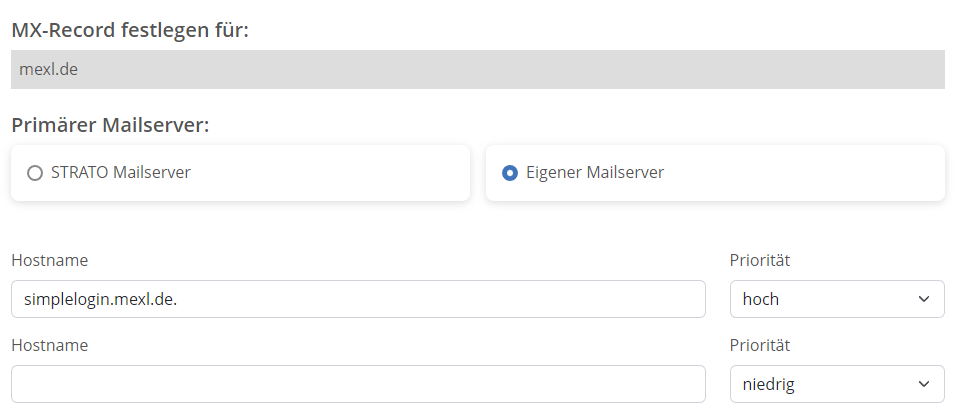
Task: Focus the Hostname field containing simplelogin.mexl.de.
Action: tap(358, 299)
